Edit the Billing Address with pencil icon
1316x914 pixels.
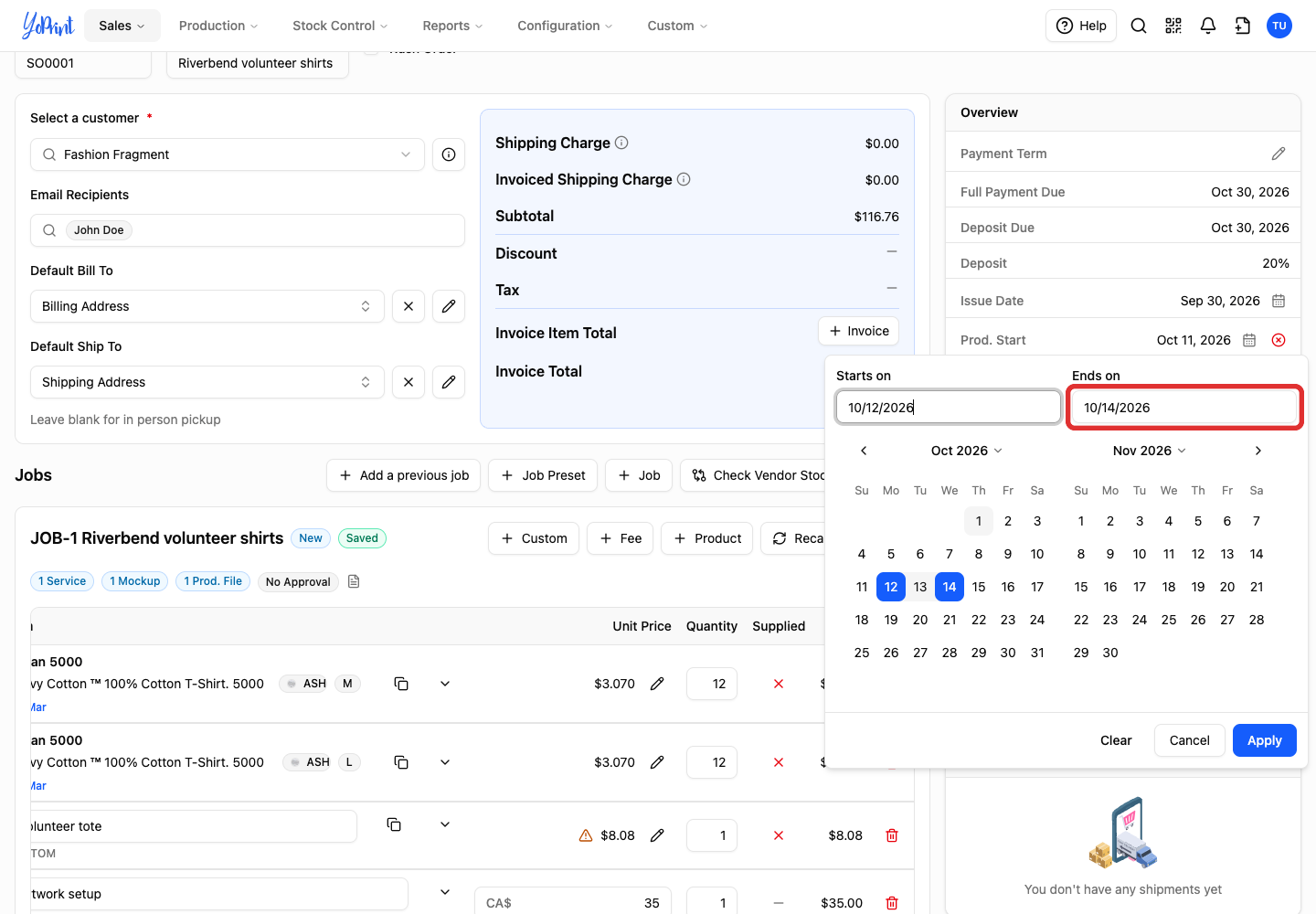(449, 306)
